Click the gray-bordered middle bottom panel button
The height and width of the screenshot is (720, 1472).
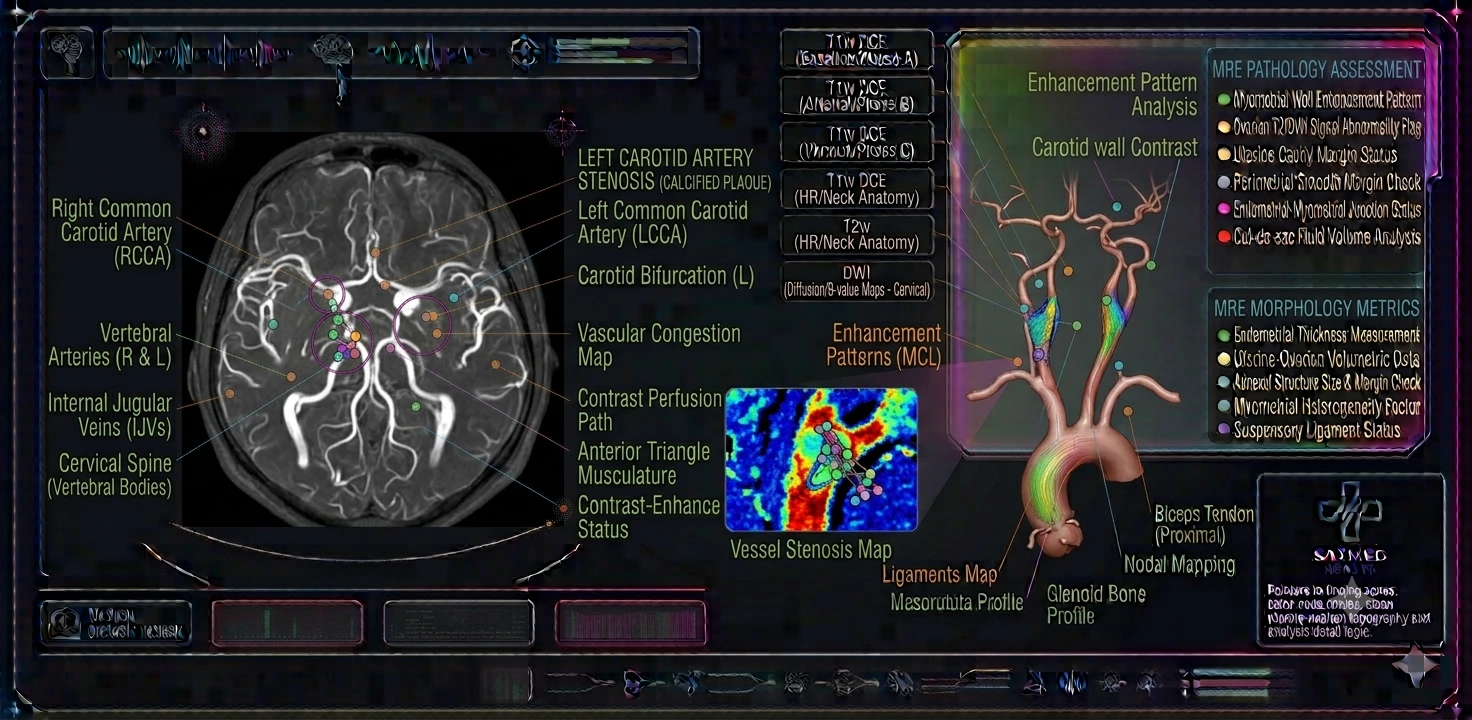(x=459, y=623)
